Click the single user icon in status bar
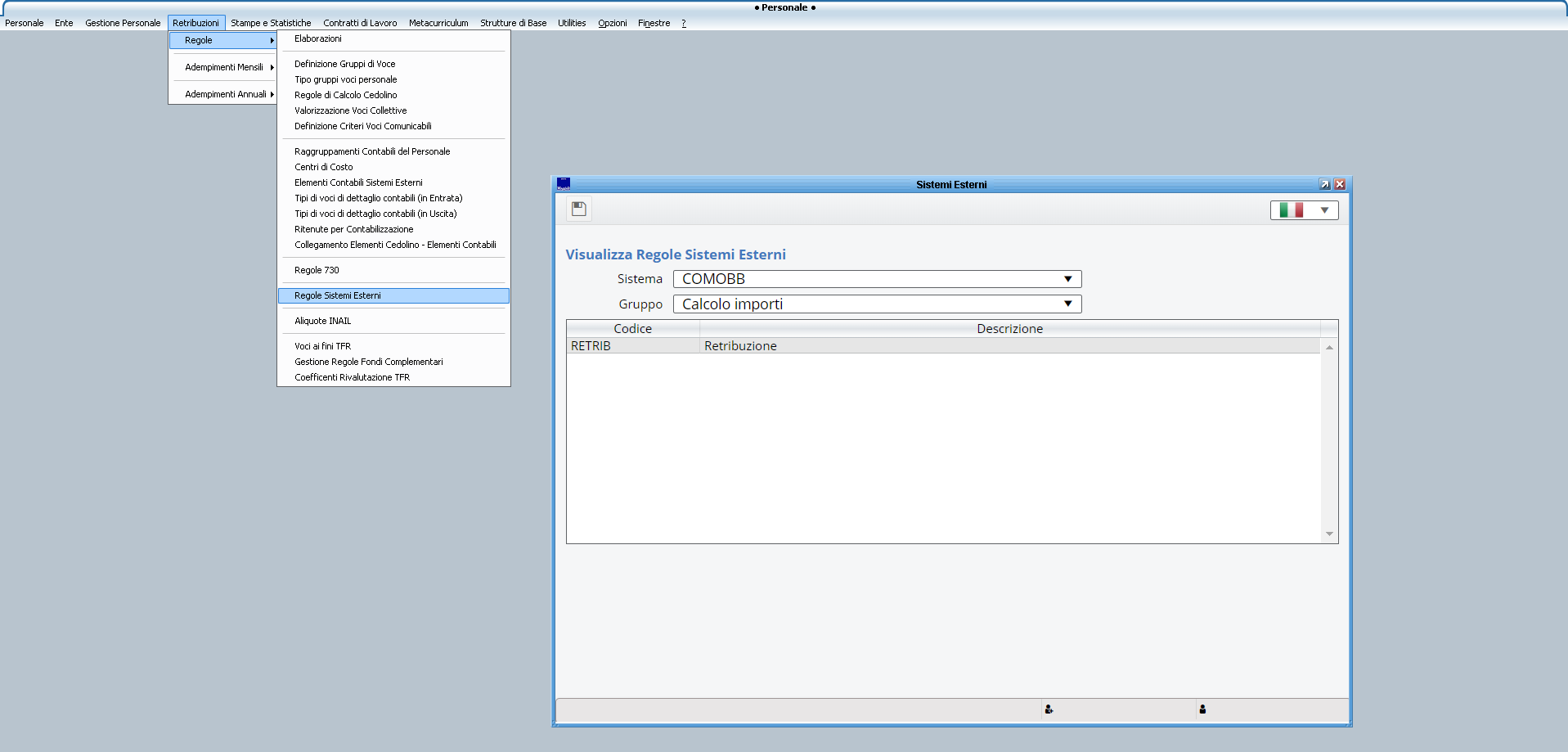 1202,709
